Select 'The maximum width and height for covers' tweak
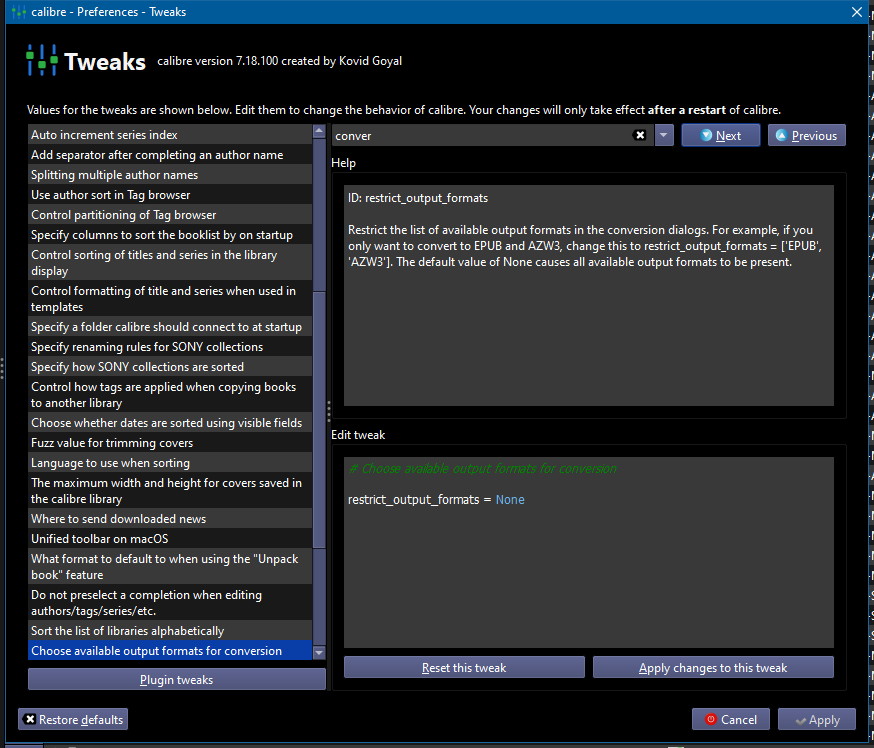 tap(170, 490)
